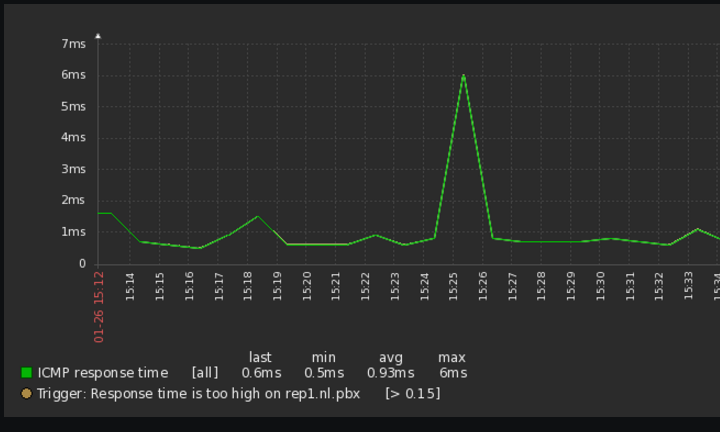Click the 3ms y-axis label
Screen dimensions: 720x432
pyautogui.click(x=73, y=169)
